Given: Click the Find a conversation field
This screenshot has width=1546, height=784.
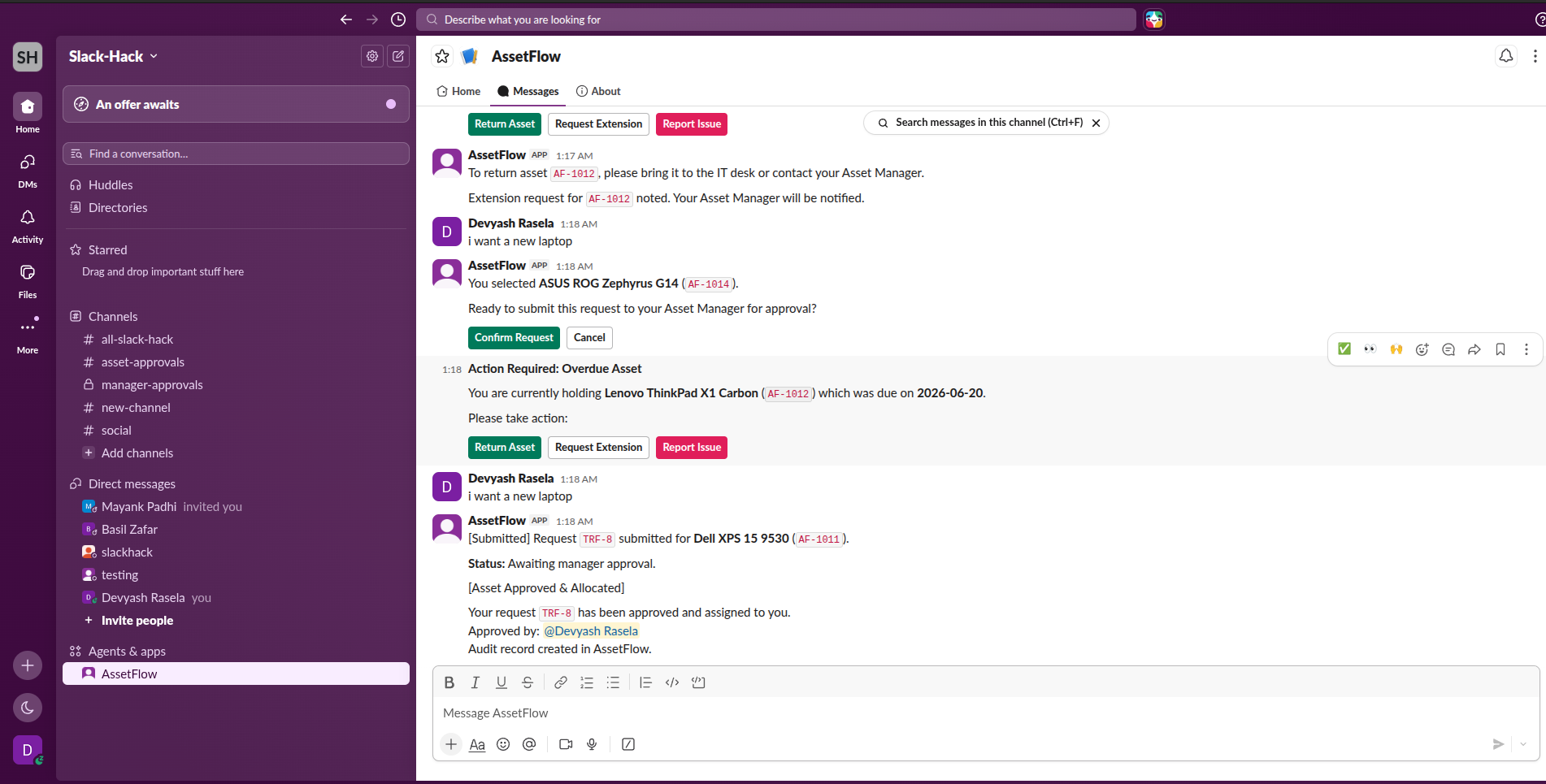Looking at the screenshot, I should point(236,154).
